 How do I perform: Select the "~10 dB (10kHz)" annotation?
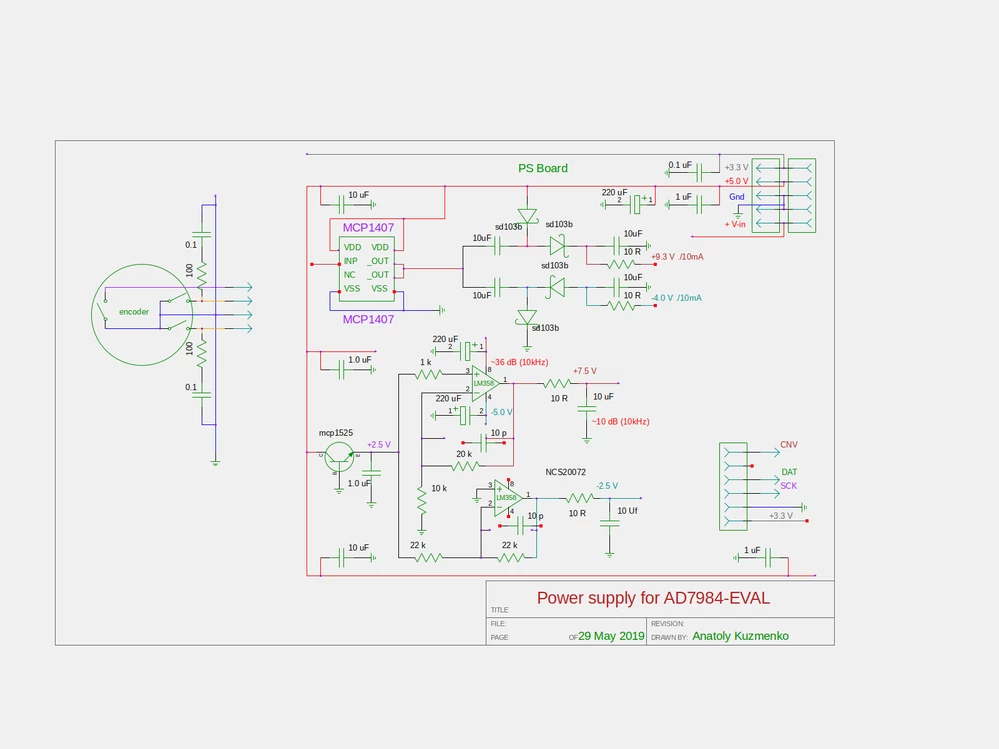pyautogui.click(x=621, y=421)
